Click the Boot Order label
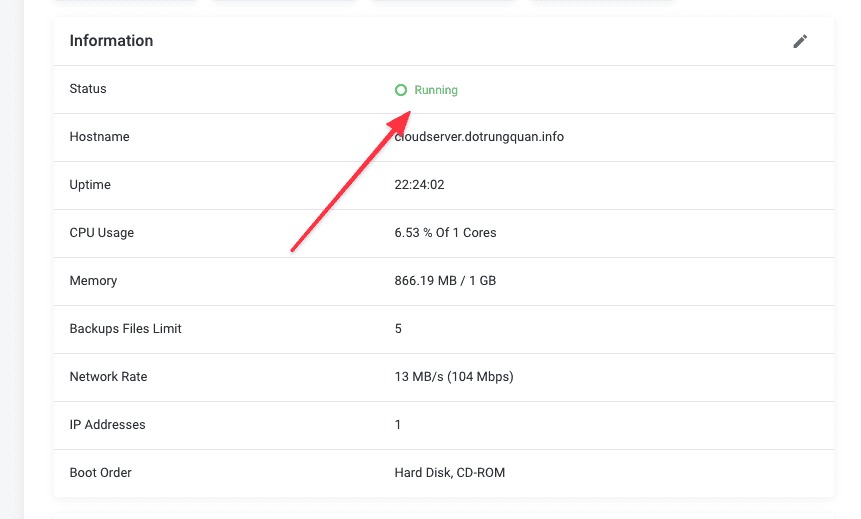The width and height of the screenshot is (861, 519). point(100,473)
